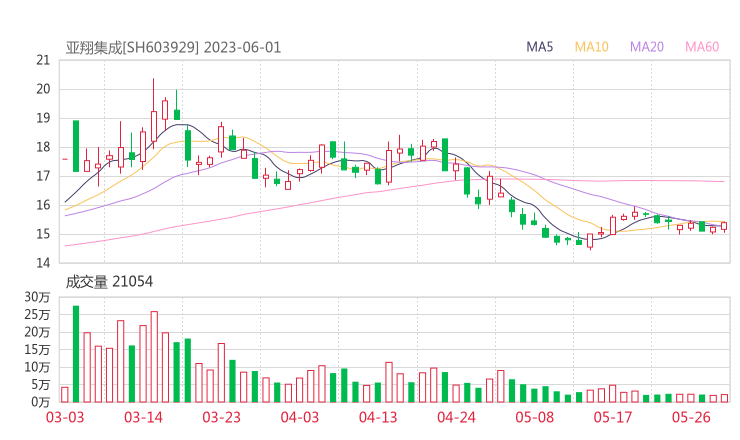Click the tallest green volume bar near 03-03
This screenshot has width=740, height=440.
click(x=76, y=354)
